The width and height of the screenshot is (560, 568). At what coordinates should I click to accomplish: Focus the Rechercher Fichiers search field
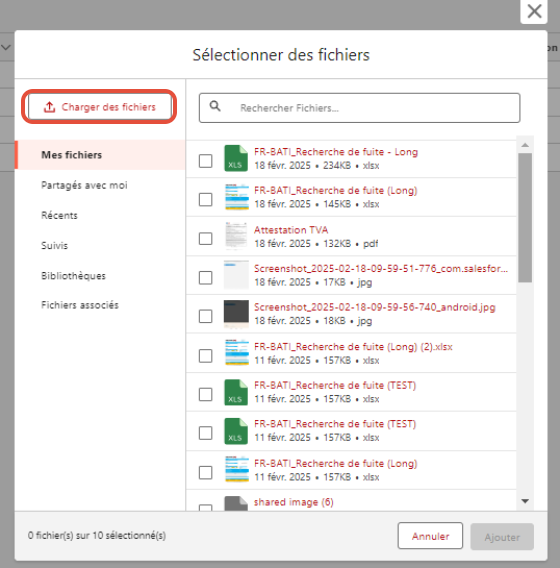[359, 108]
